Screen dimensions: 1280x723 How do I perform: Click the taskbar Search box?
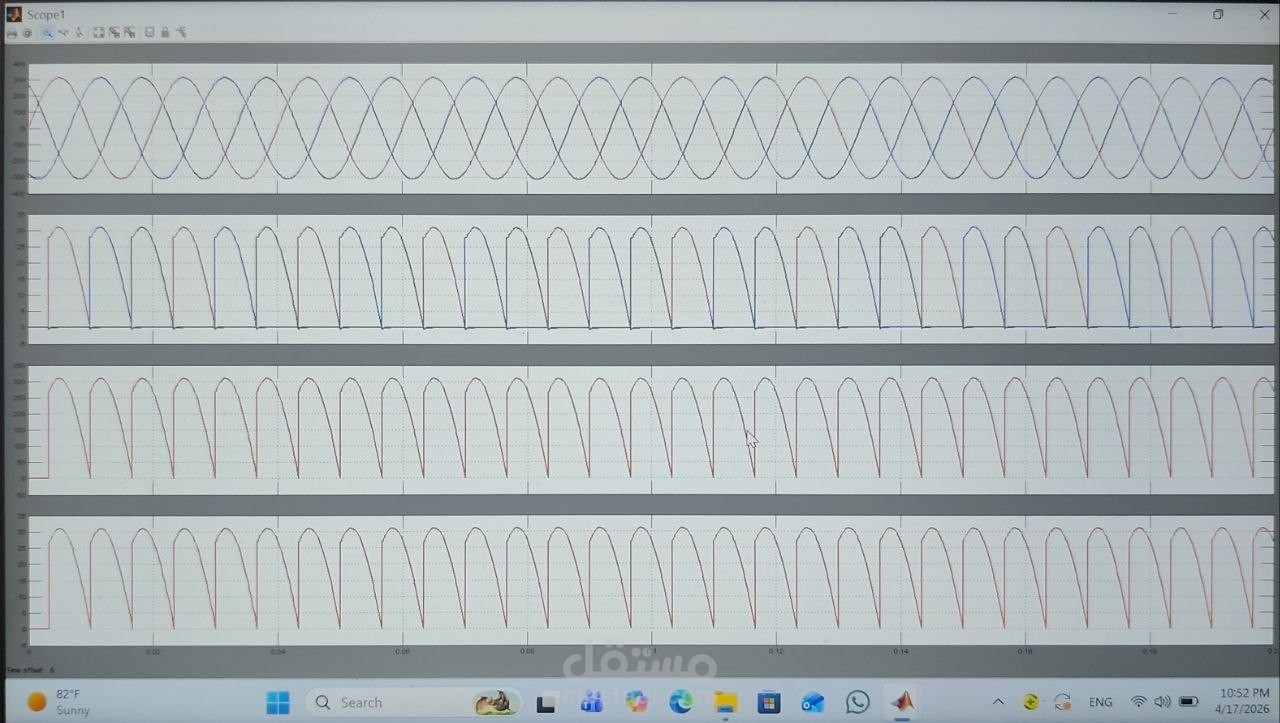click(414, 702)
